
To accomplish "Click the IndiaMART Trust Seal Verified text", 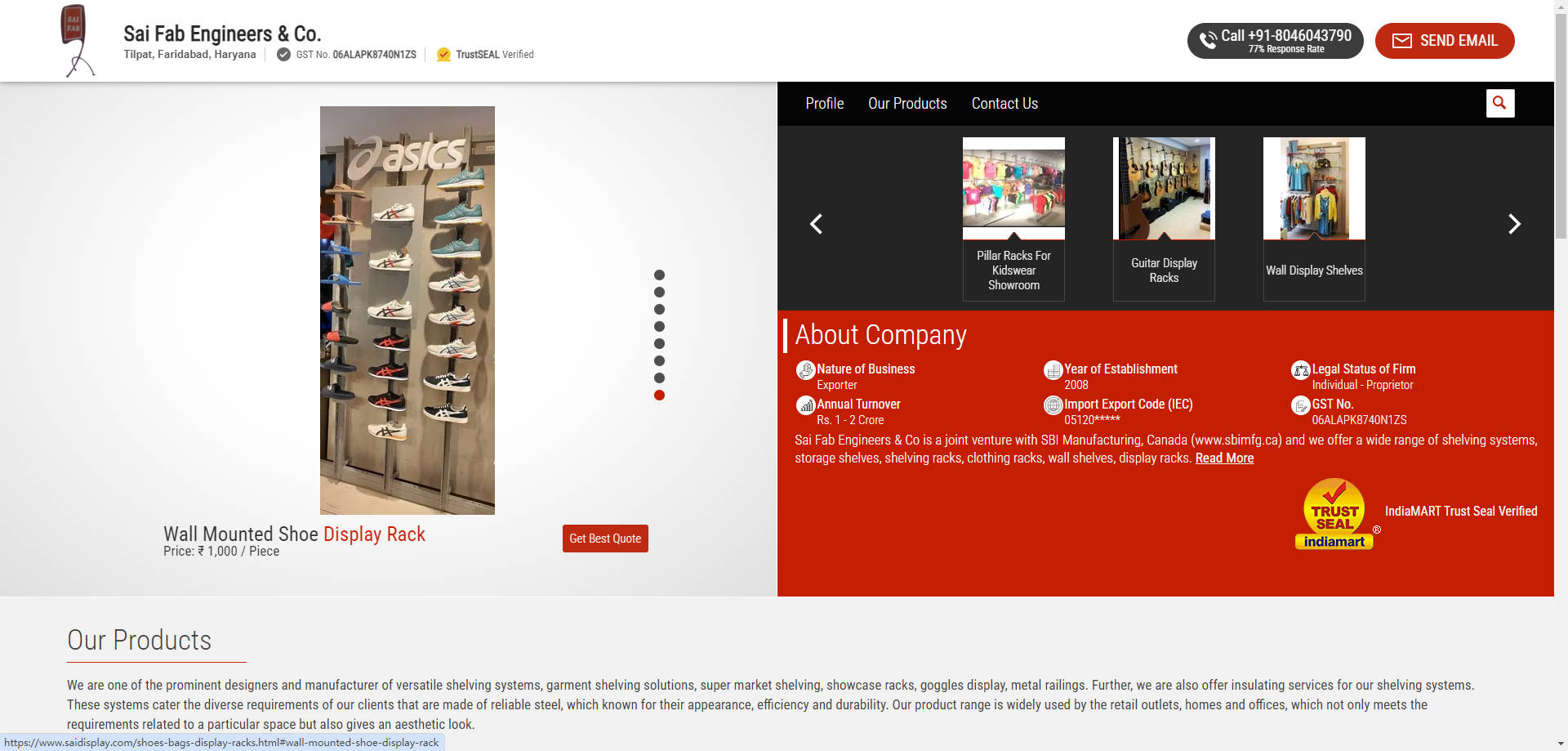I will 1461,512.
